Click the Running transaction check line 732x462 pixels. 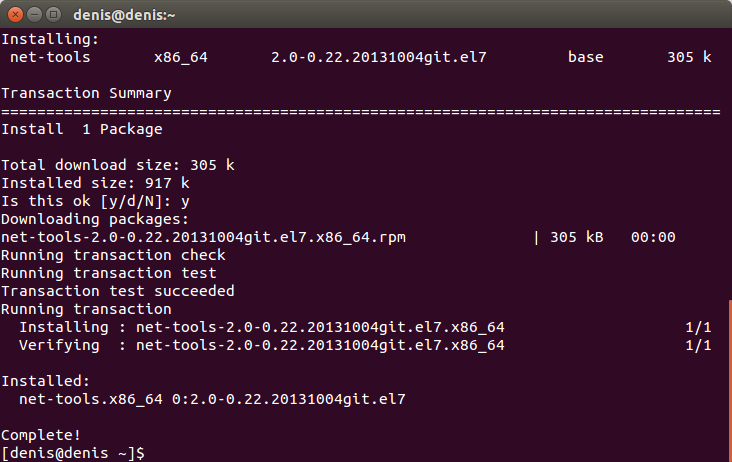tap(113, 255)
